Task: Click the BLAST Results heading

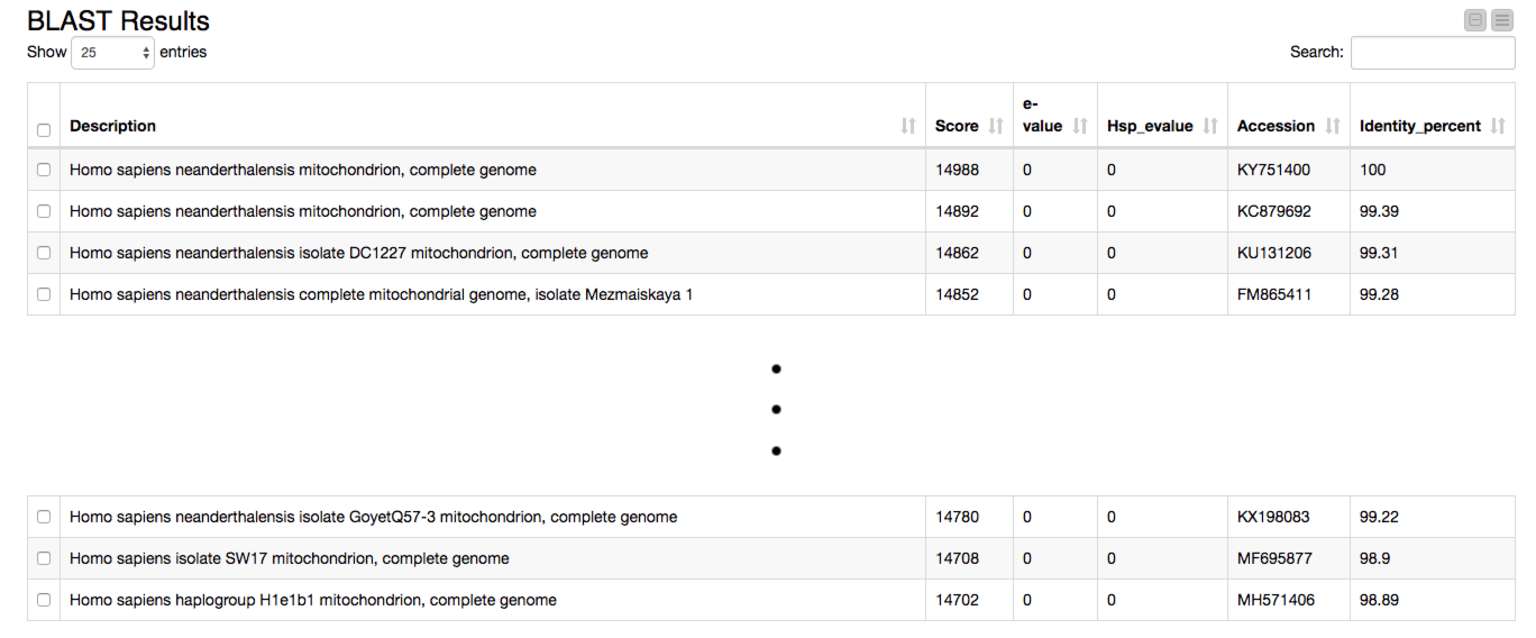Action: pos(118,21)
